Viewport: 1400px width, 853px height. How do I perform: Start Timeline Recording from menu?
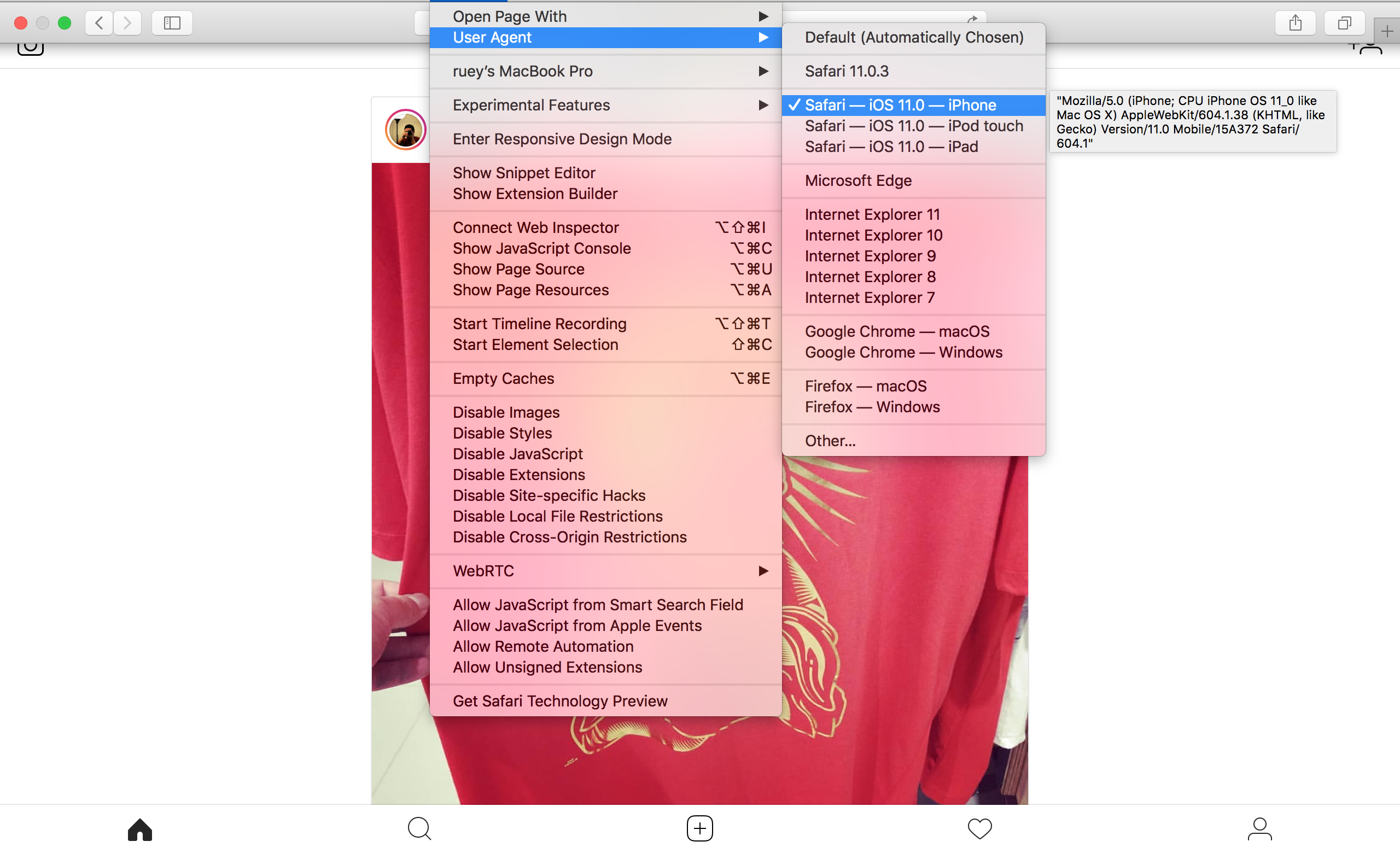606,324
